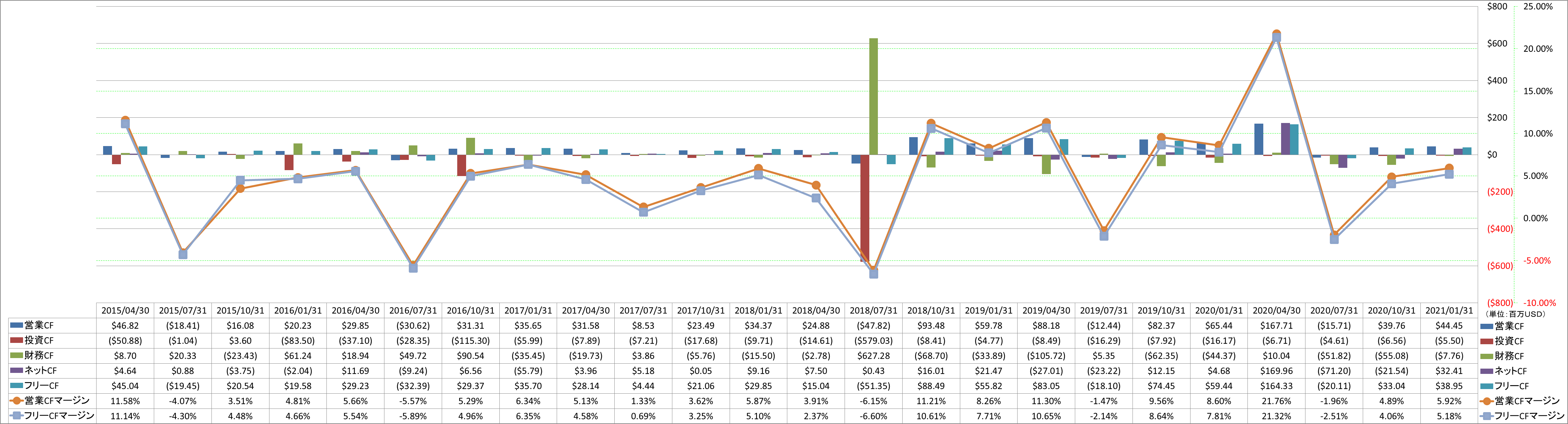The height and width of the screenshot is (424, 1568).
Task: Select the 投資CF cell ($115.30)
Action: click(x=470, y=341)
